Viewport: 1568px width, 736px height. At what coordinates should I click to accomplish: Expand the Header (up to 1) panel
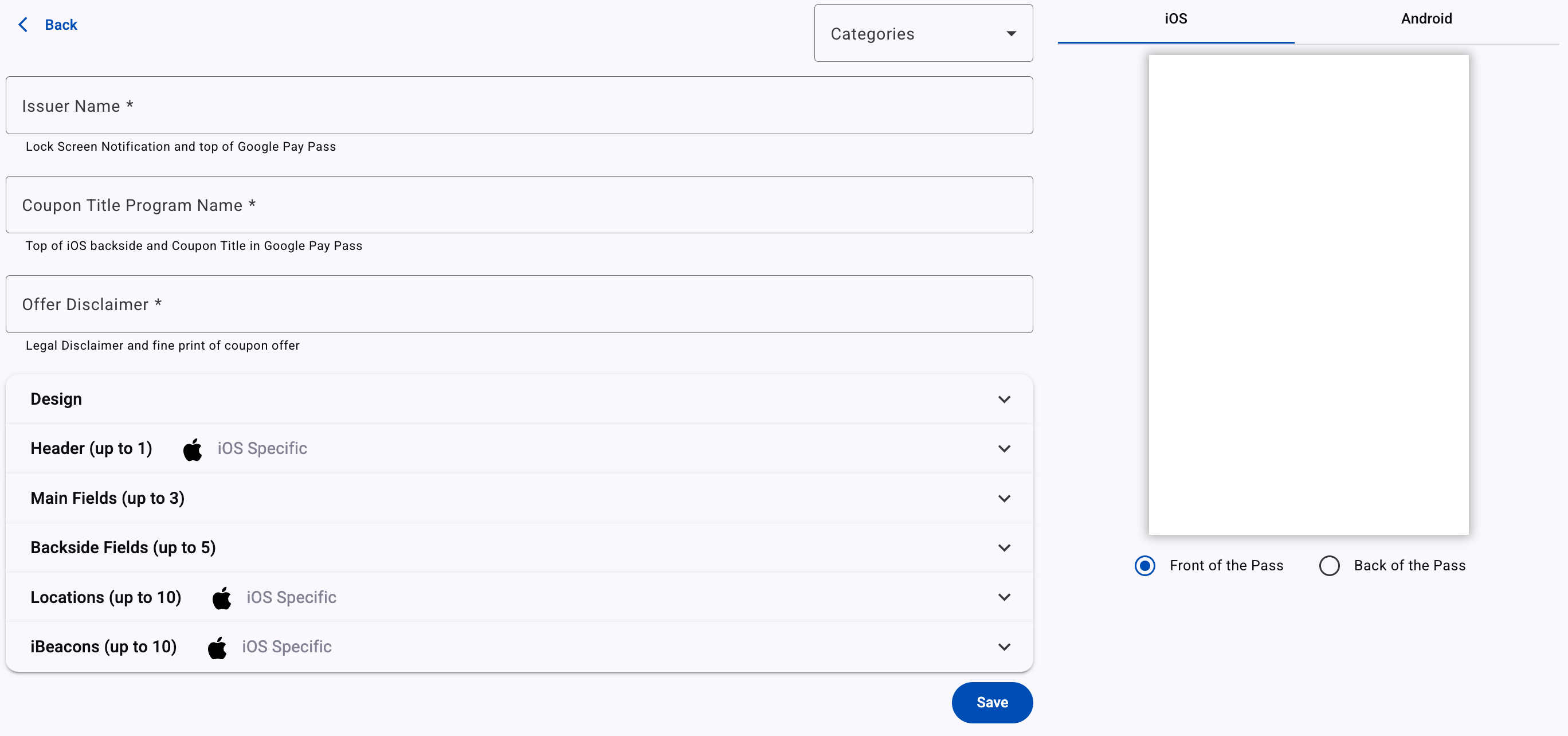[x=91, y=449]
